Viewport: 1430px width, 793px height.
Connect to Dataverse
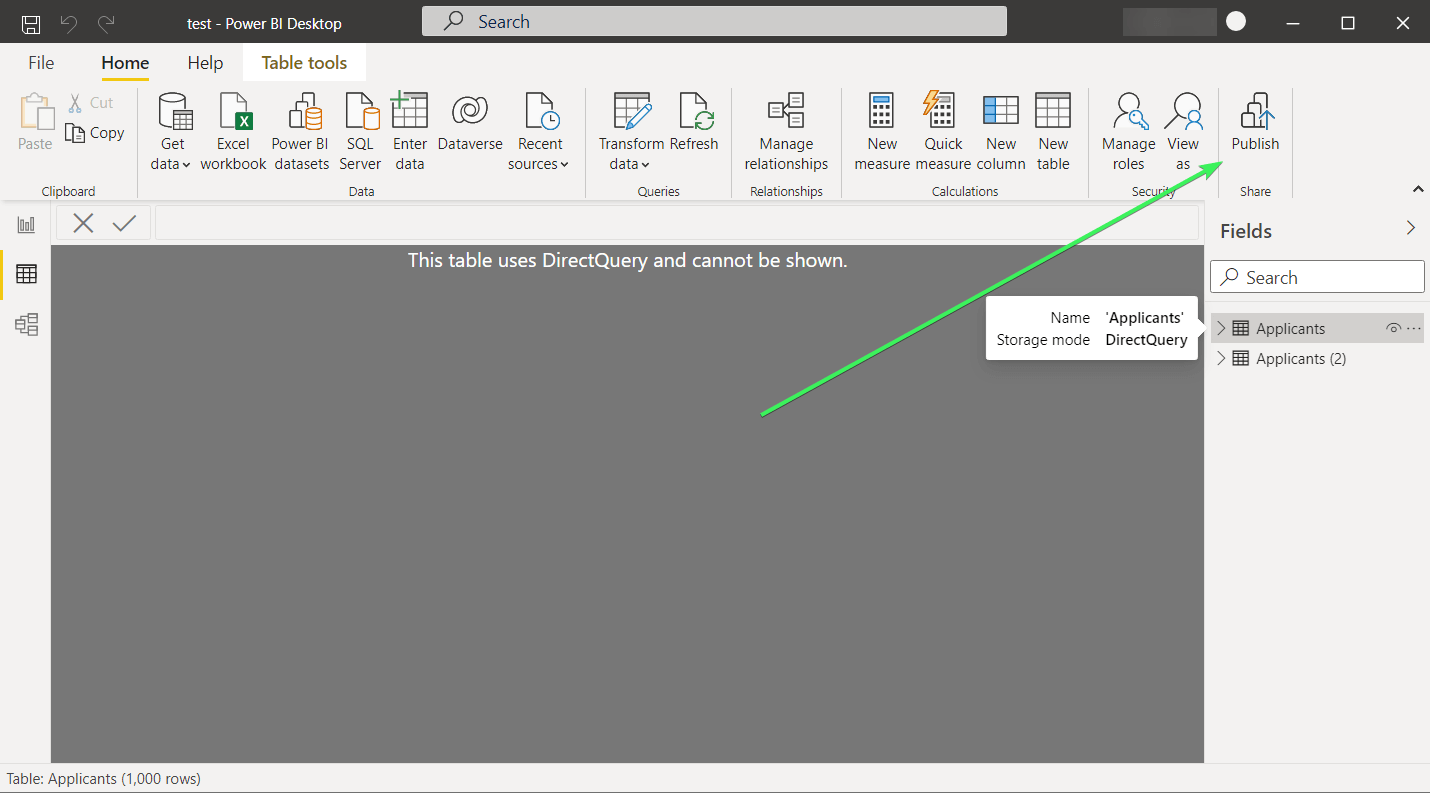(470, 123)
